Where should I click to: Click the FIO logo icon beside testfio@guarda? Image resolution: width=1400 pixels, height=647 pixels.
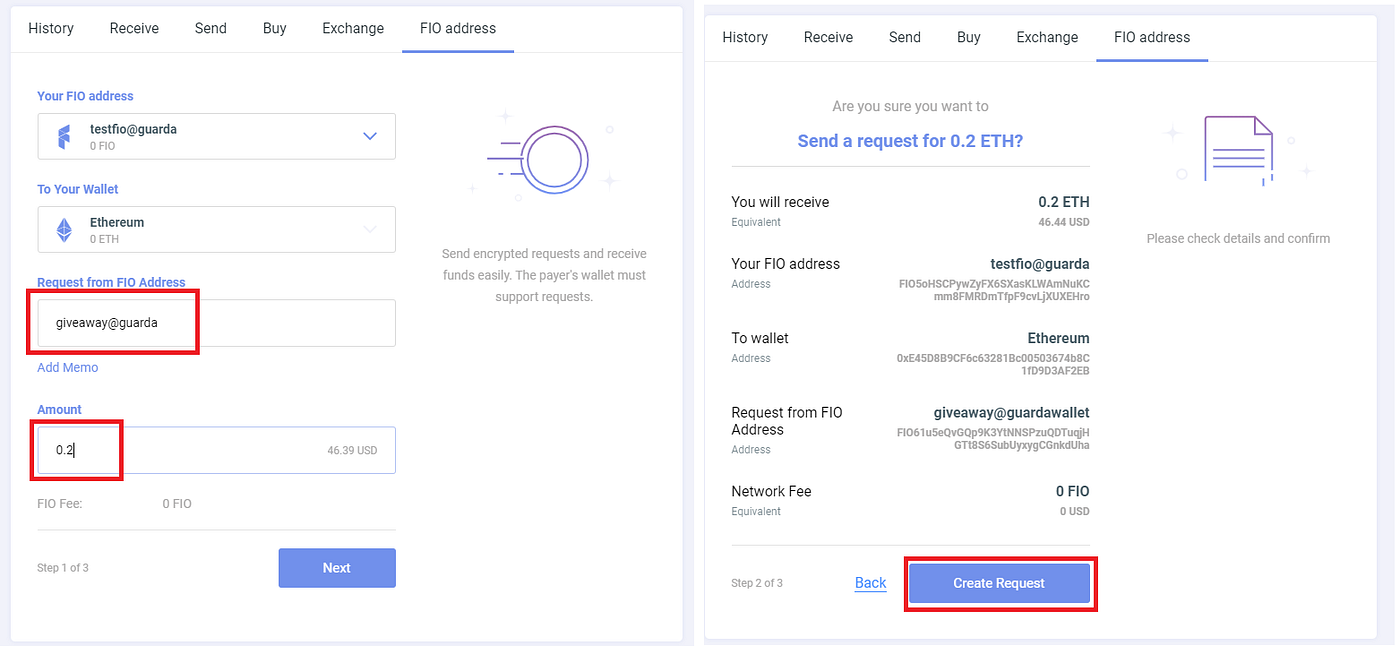click(x=64, y=137)
